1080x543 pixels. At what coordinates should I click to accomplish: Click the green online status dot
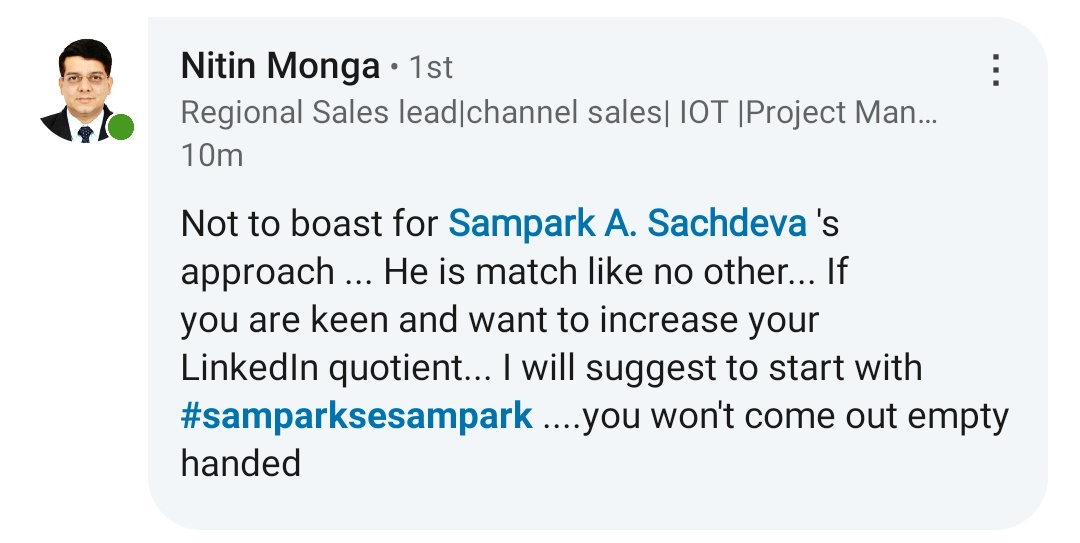click(121, 127)
